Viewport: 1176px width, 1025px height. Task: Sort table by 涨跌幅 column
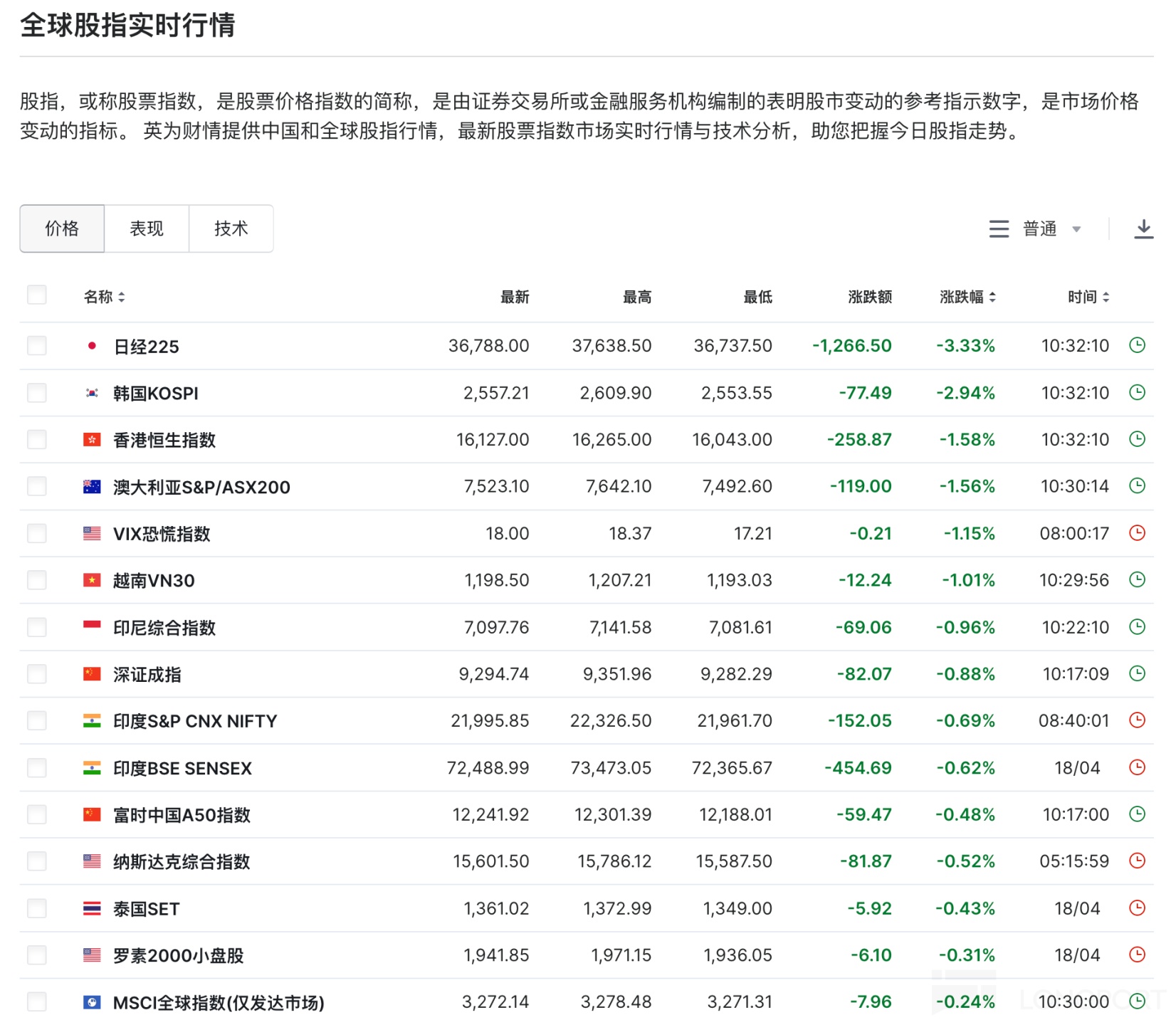pyautogui.click(x=967, y=297)
